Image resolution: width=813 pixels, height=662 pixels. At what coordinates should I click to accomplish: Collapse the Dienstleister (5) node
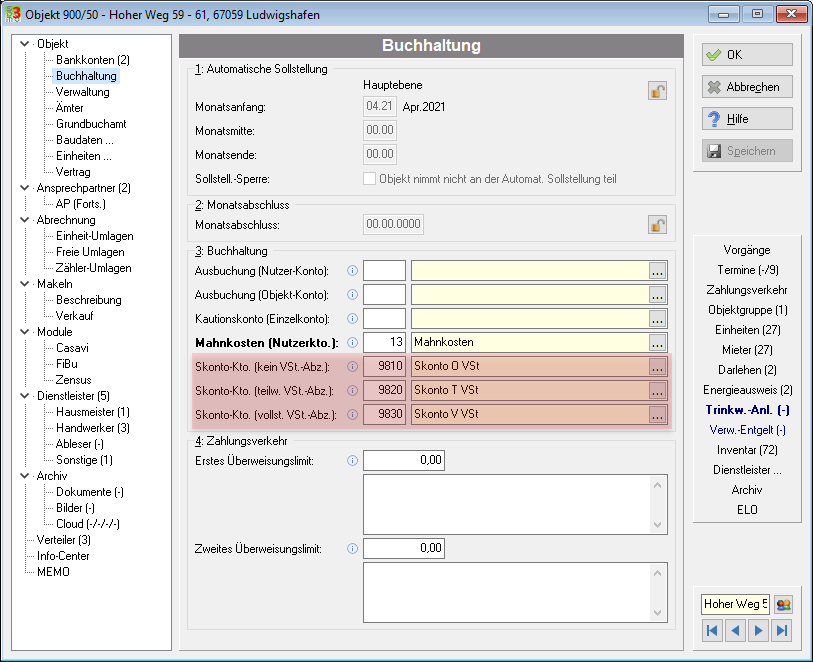pyautogui.click(x=24, y=396)
